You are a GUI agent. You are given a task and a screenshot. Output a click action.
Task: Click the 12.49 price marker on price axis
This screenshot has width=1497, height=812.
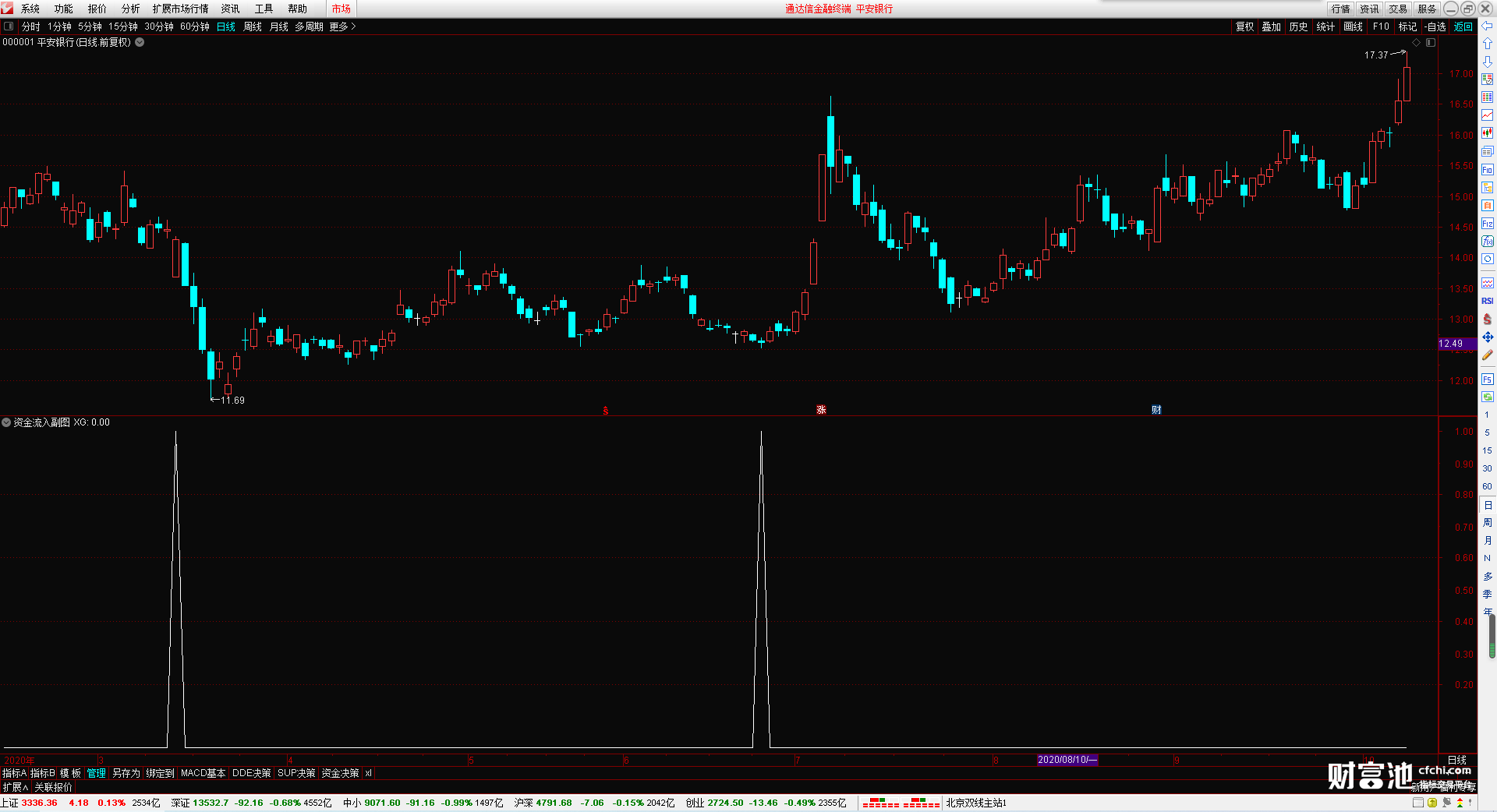pyautogui.click(x=1456, y=344)
